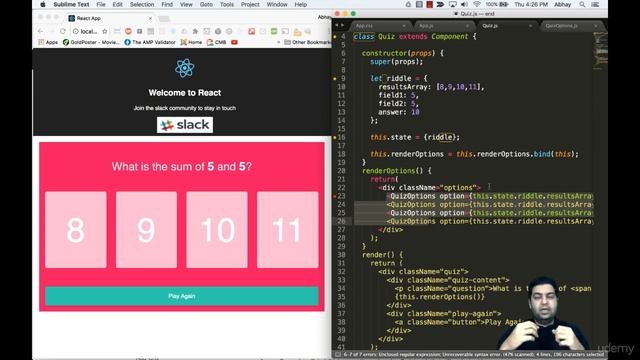Choose answer option 9
The image size is (640, 360).
(x=147, y=230)
